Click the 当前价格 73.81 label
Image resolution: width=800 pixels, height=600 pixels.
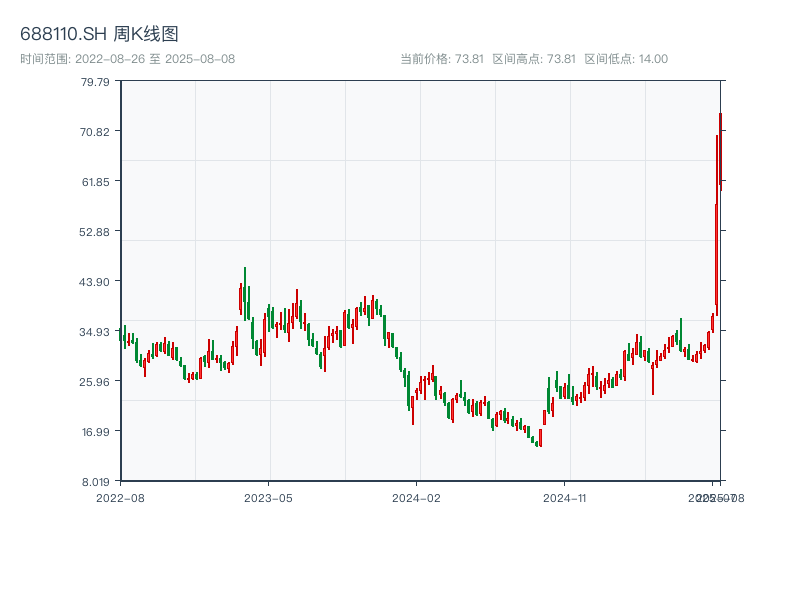442,59
